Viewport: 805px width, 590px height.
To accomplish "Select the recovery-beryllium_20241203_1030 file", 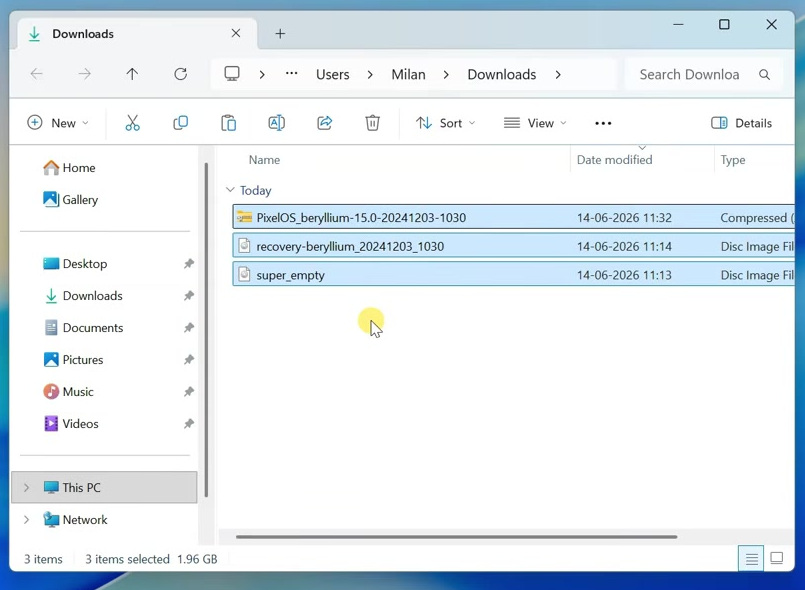I will tap(513, 246).
